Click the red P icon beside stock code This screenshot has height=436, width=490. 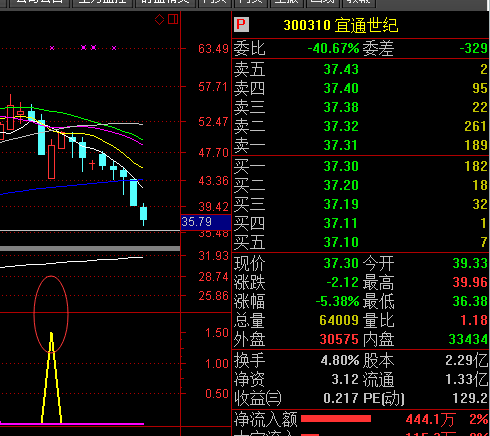pyautogui.click(x=241, y=24)
